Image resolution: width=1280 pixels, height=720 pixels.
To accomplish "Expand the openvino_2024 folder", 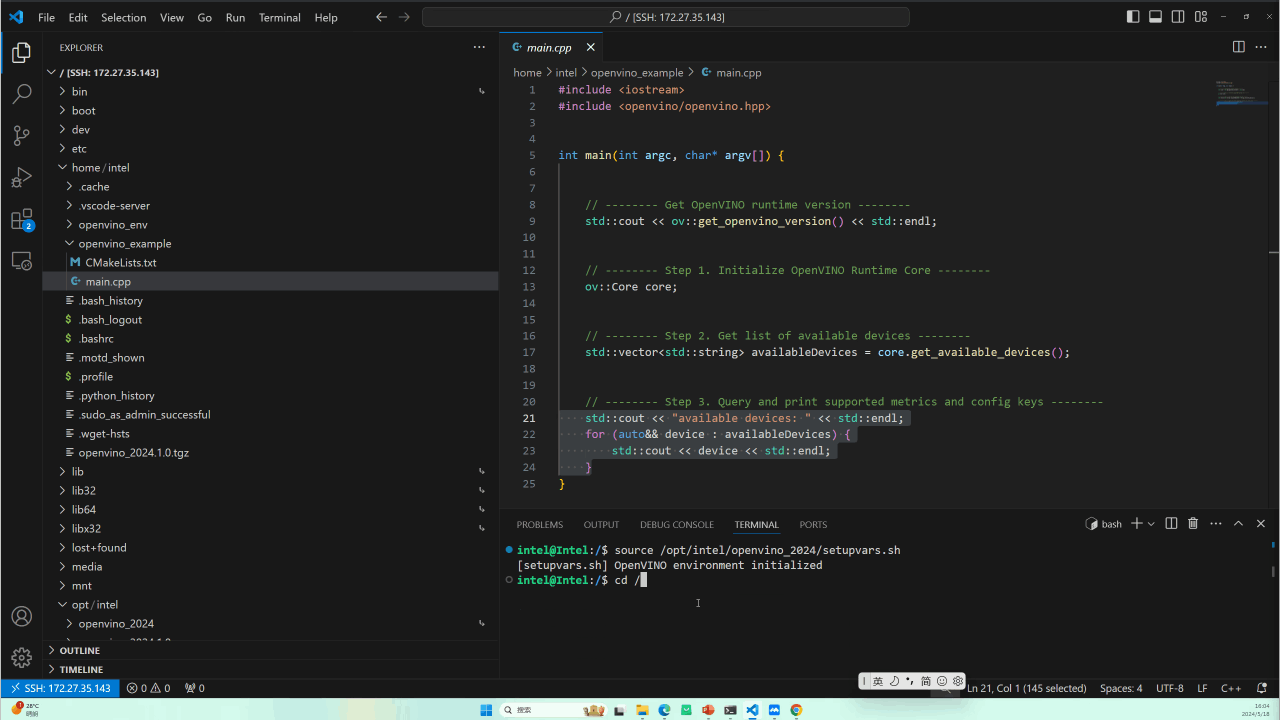I will [x=270, y=623].
